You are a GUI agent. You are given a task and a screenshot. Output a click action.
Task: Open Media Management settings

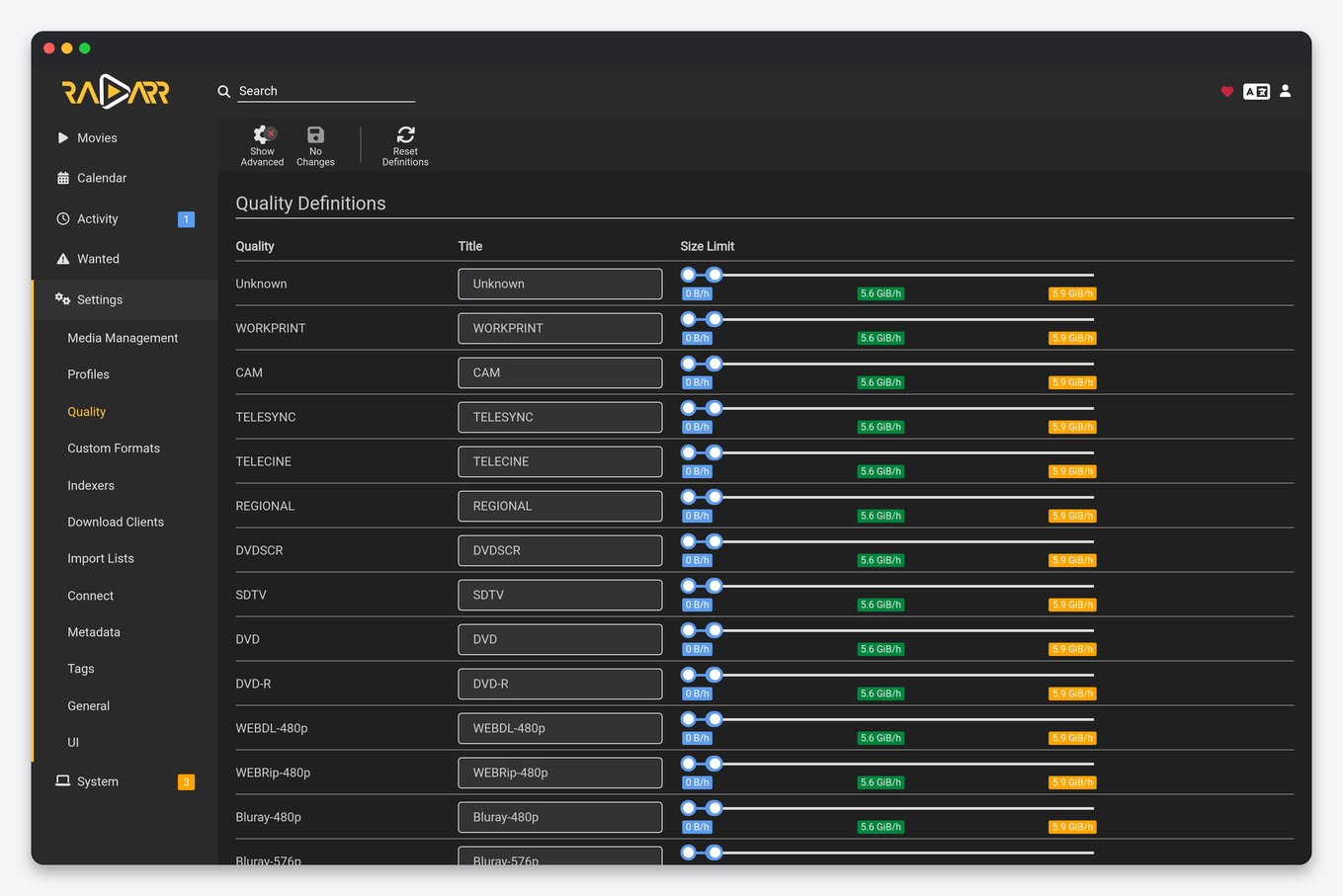[123, 338]
